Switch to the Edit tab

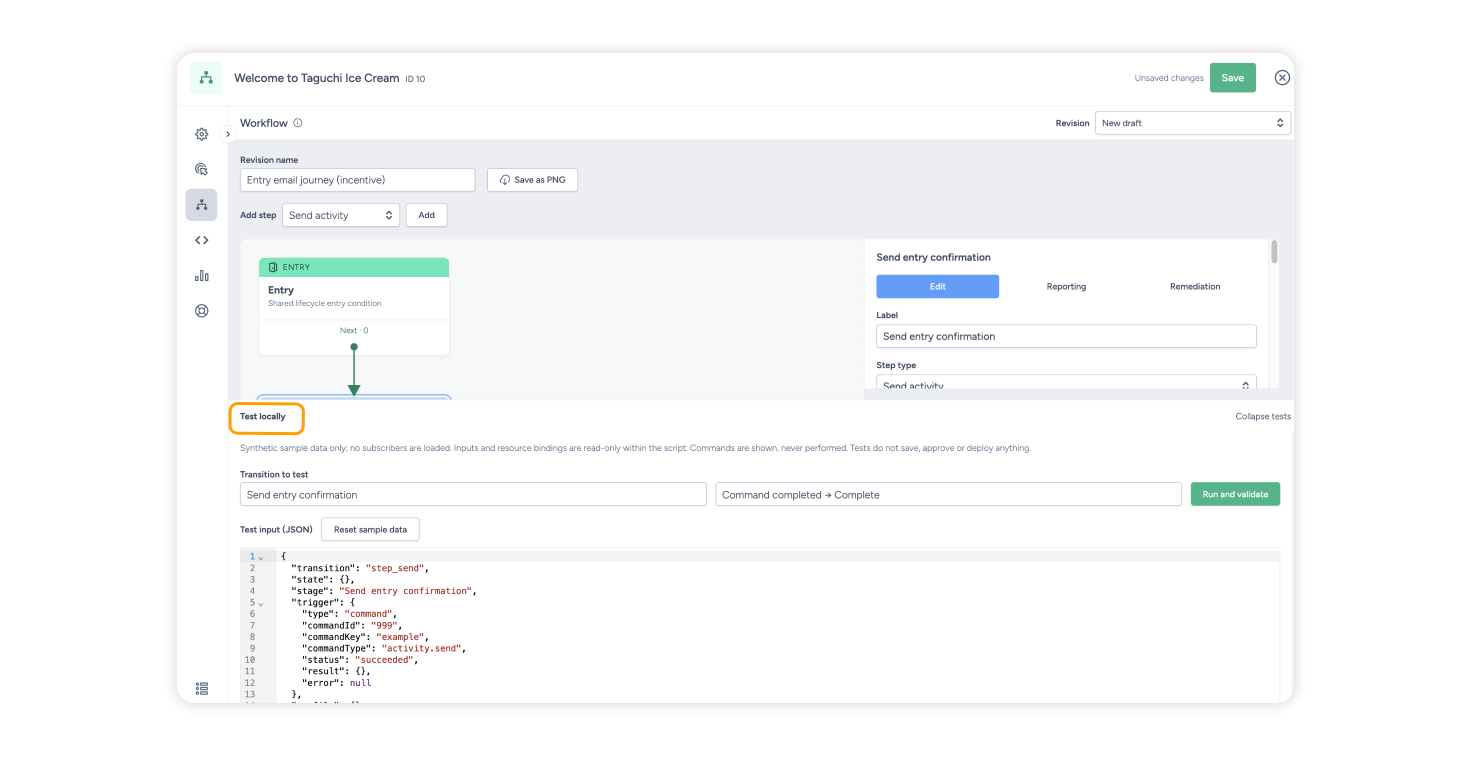click(x=937, y=286)
